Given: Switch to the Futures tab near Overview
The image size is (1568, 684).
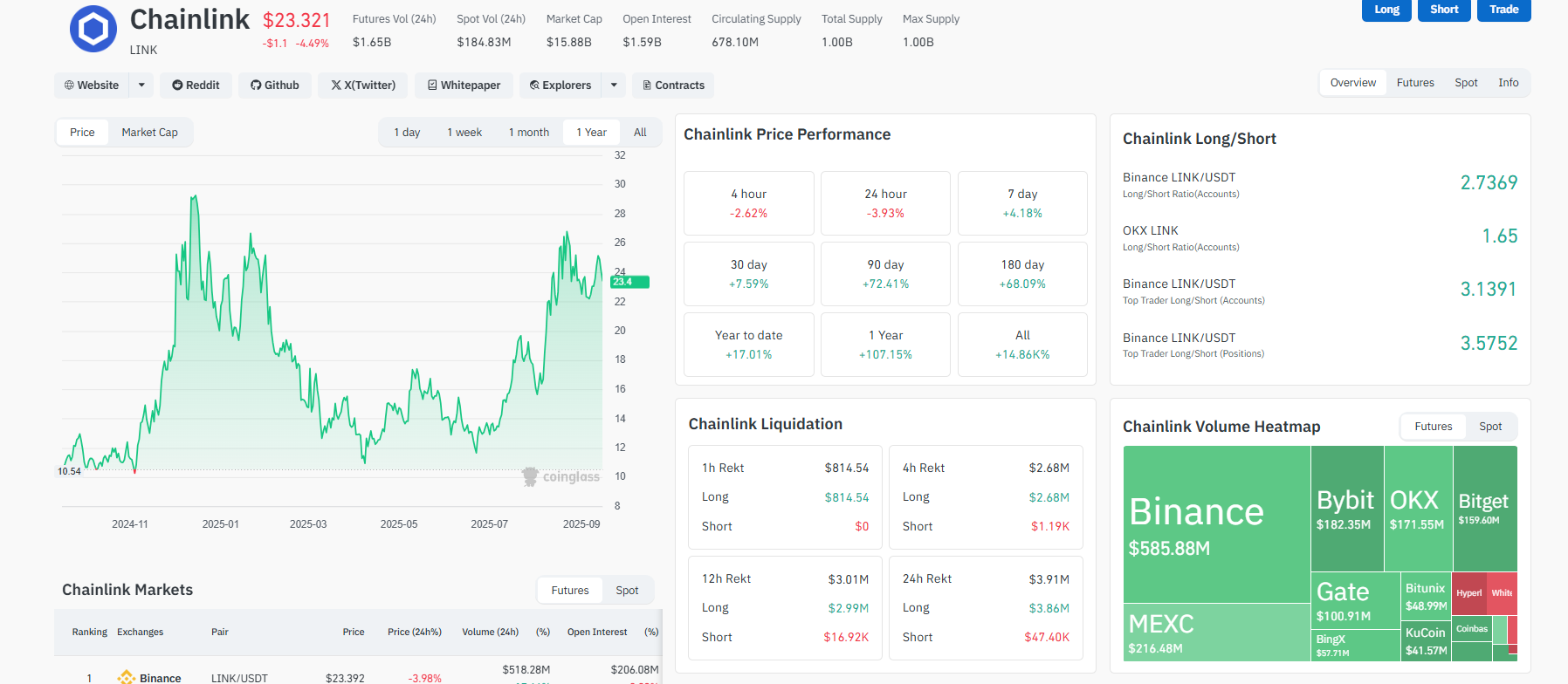Looking at the screenshot, I should click(1415, 83).
